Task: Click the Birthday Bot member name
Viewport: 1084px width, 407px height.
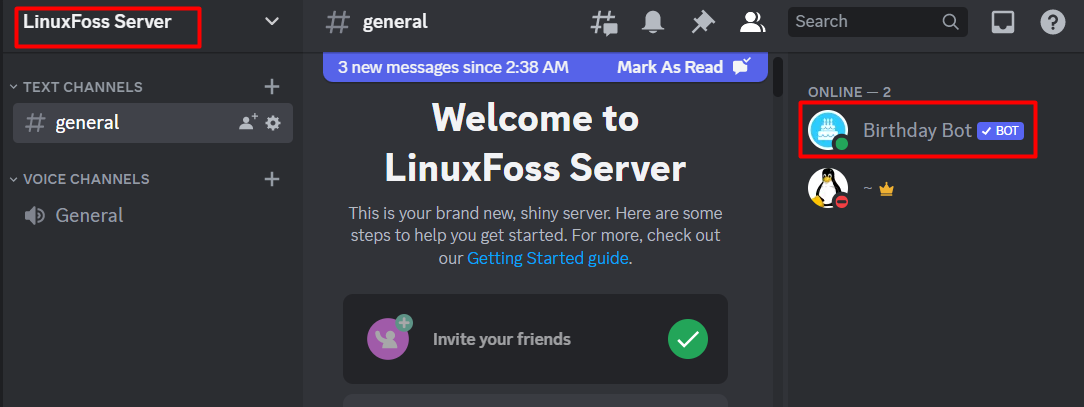Action: pos(917,130)
